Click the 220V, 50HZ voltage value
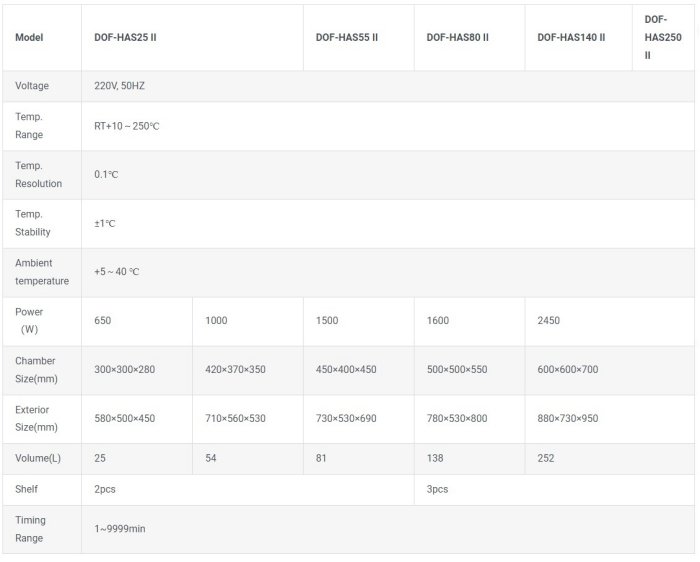Image resolution: width=700 pixels, height=562 pixels. click(119, 86)
